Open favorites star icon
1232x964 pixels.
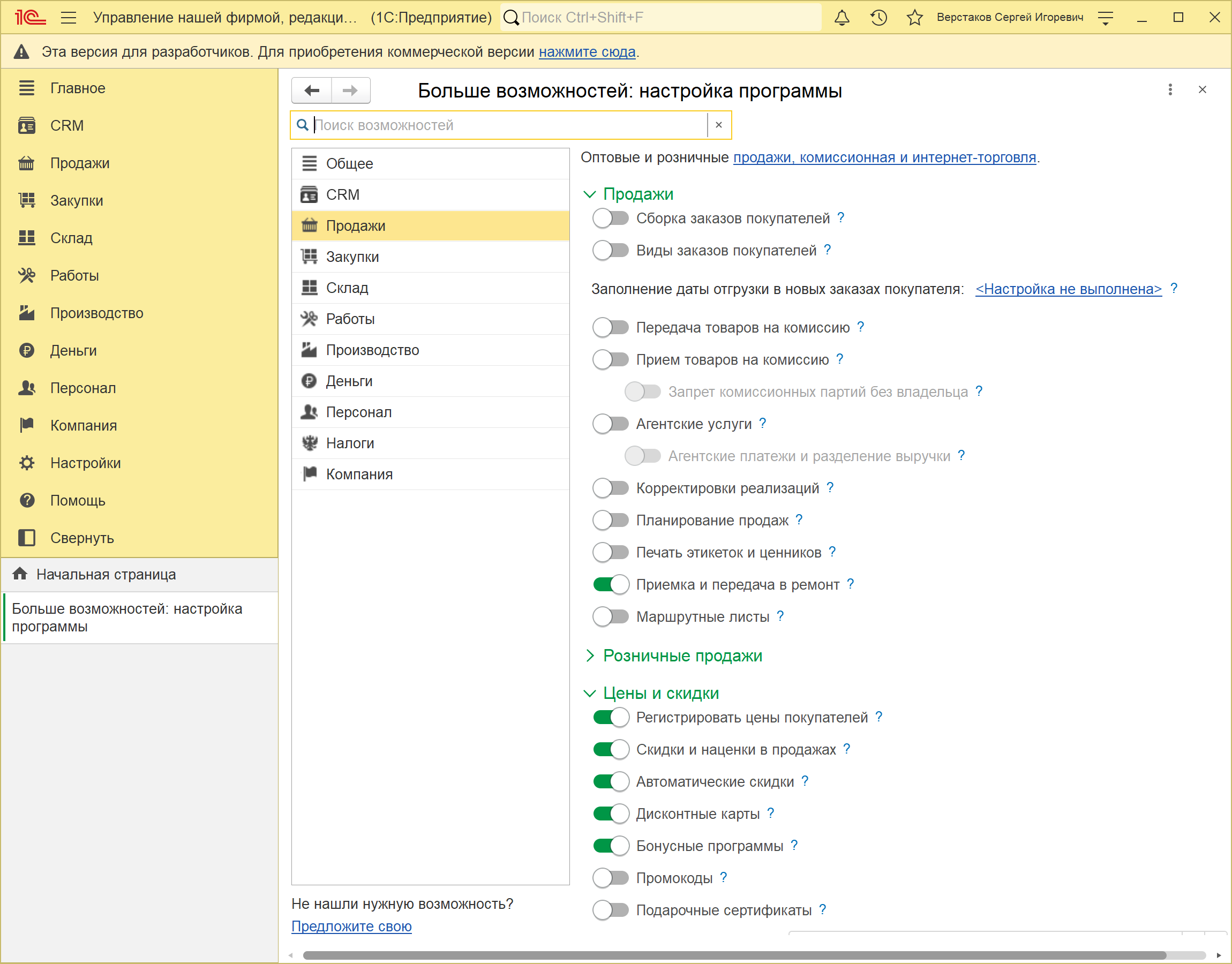[x=914, y=18]
